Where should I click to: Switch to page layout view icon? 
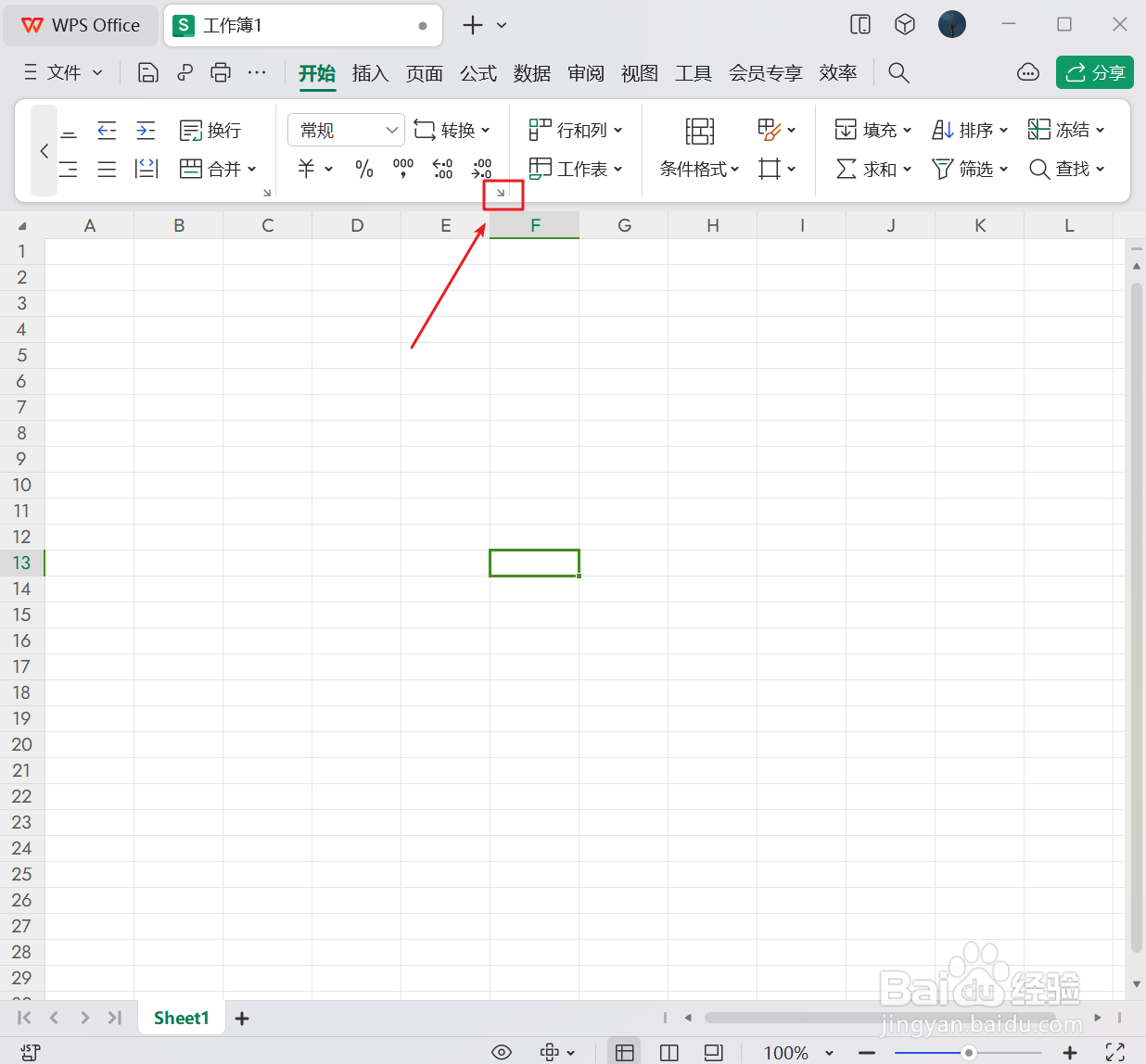pyautogui.click(x=713, y=1052)
